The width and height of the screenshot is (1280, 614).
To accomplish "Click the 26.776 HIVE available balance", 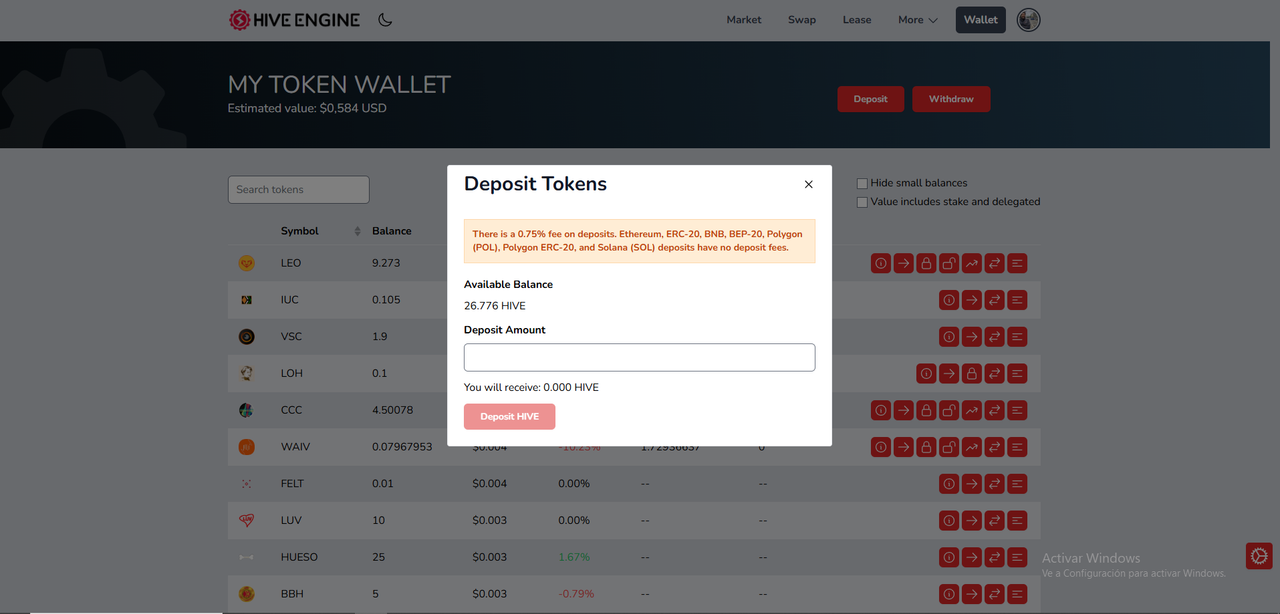I will pyautogui.click(x=494, y=306).
